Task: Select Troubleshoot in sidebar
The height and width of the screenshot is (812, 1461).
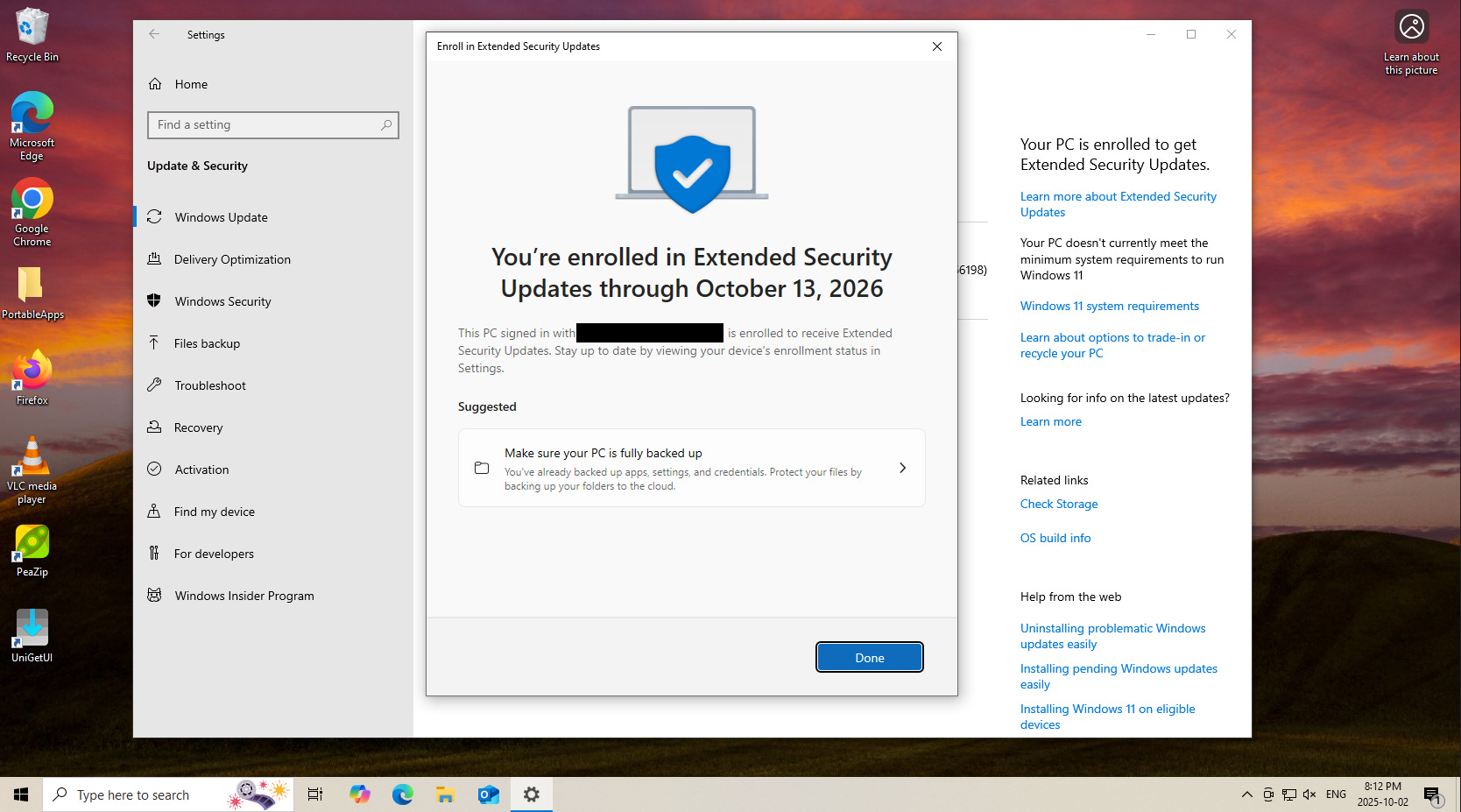Action: point(273,385)
